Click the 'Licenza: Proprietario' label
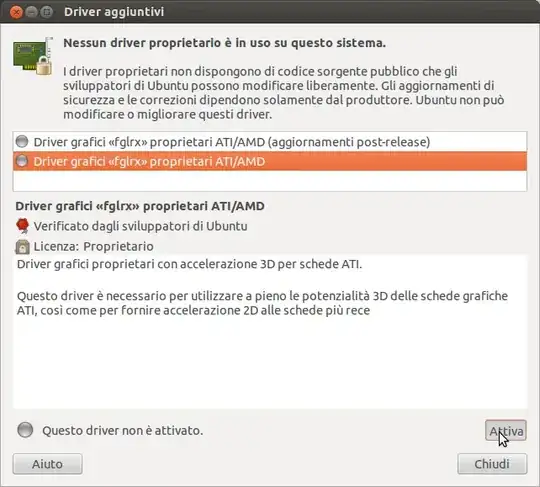The image size is (540, 487). coord(93,247)
